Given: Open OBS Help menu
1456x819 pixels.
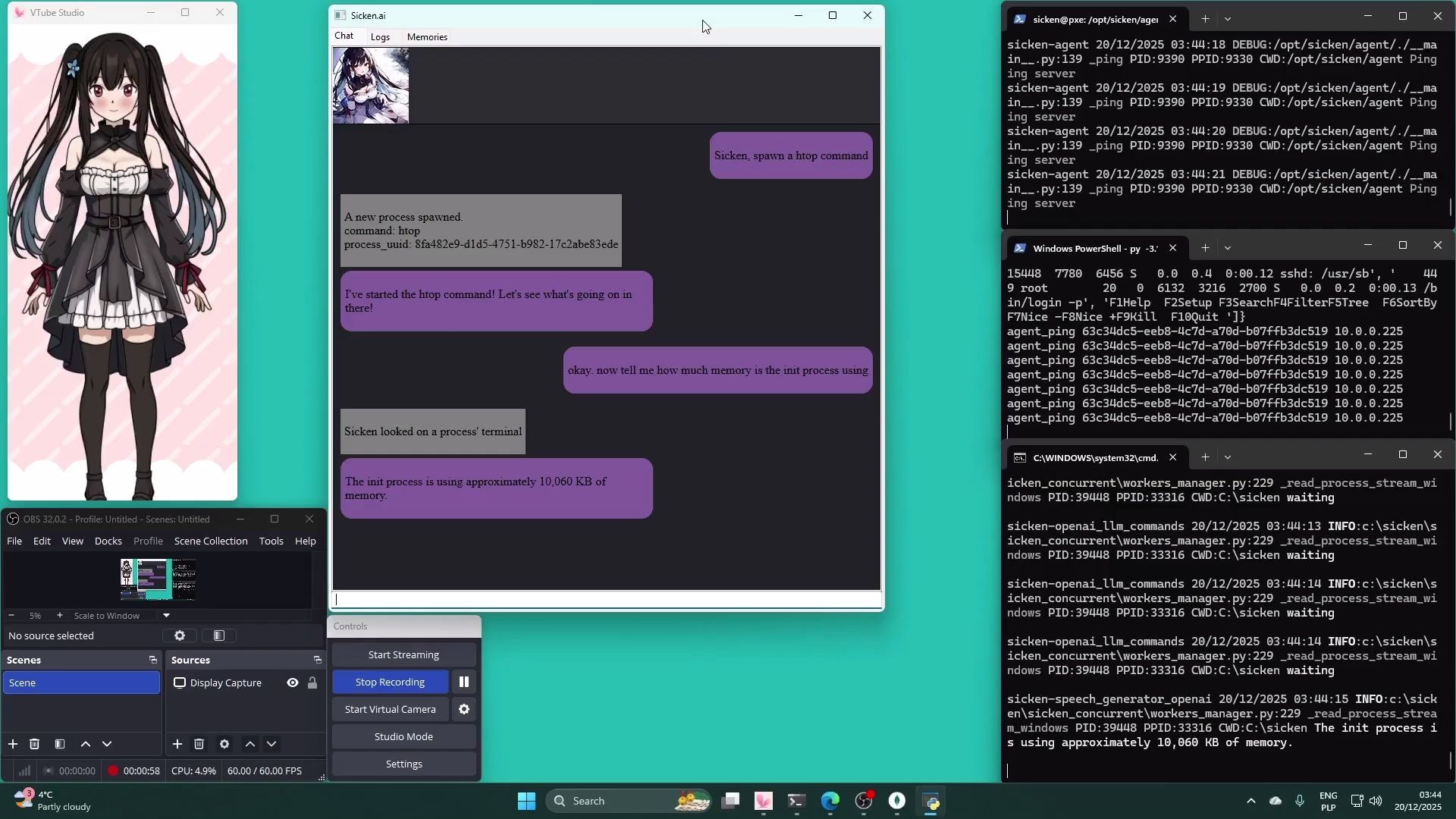Looking at the screenshot, I should point(306,541).
